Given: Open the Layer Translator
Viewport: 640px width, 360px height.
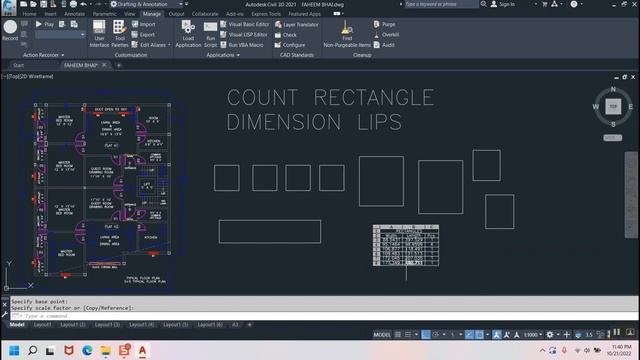Looking at the screenshot, I should coord(296,24).
